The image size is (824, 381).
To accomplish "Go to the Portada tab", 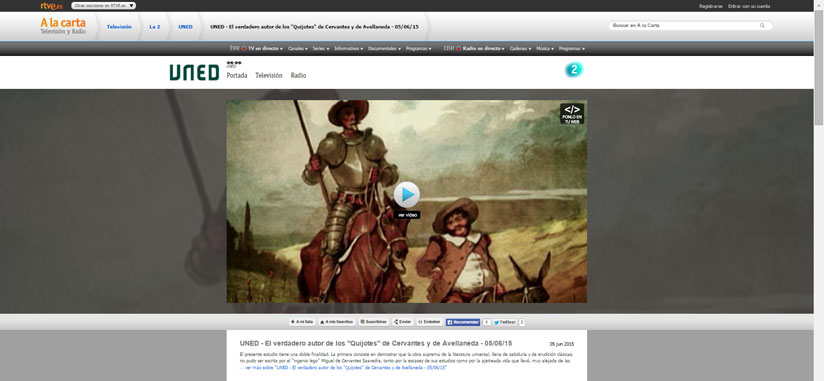I will [237, 76].
